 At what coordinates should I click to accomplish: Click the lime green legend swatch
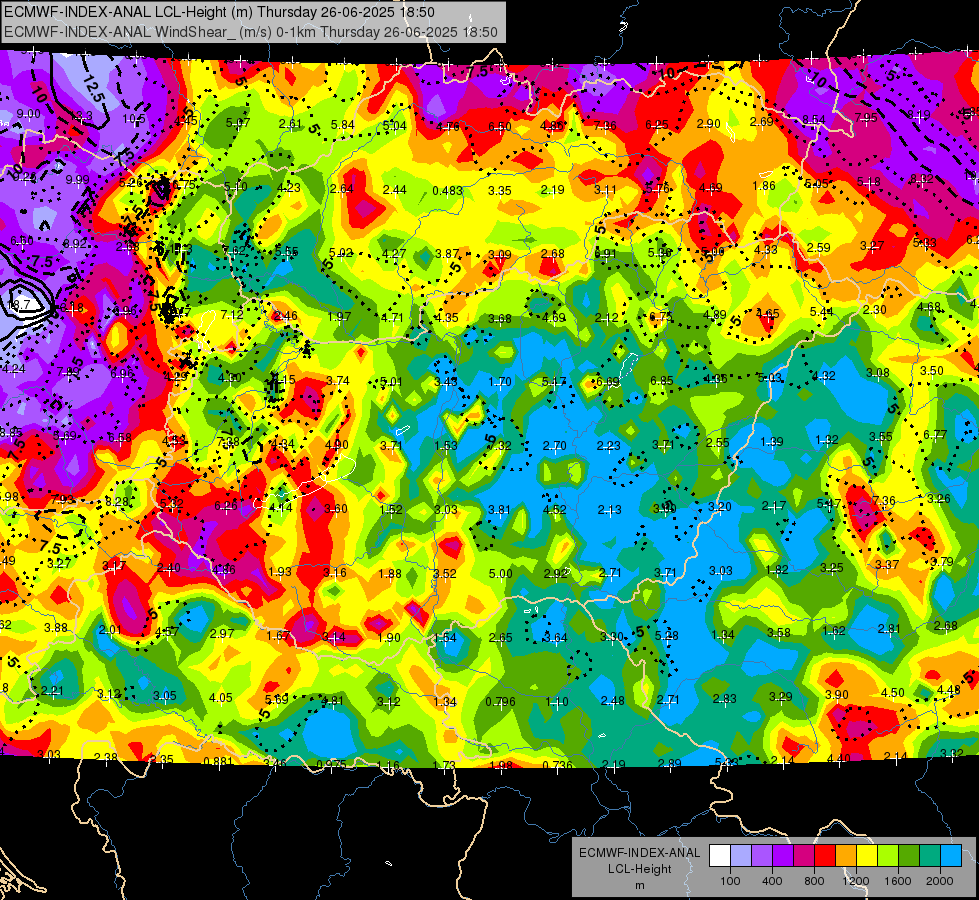point(888,856)
